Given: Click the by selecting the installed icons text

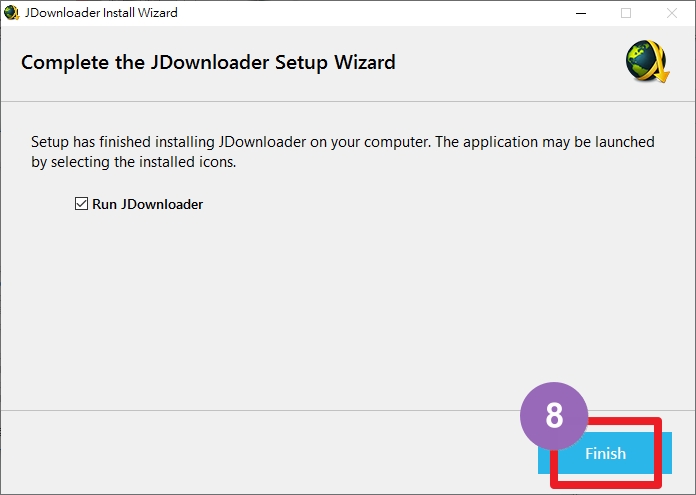Looking at the screenshot, I should click(134, 162).
